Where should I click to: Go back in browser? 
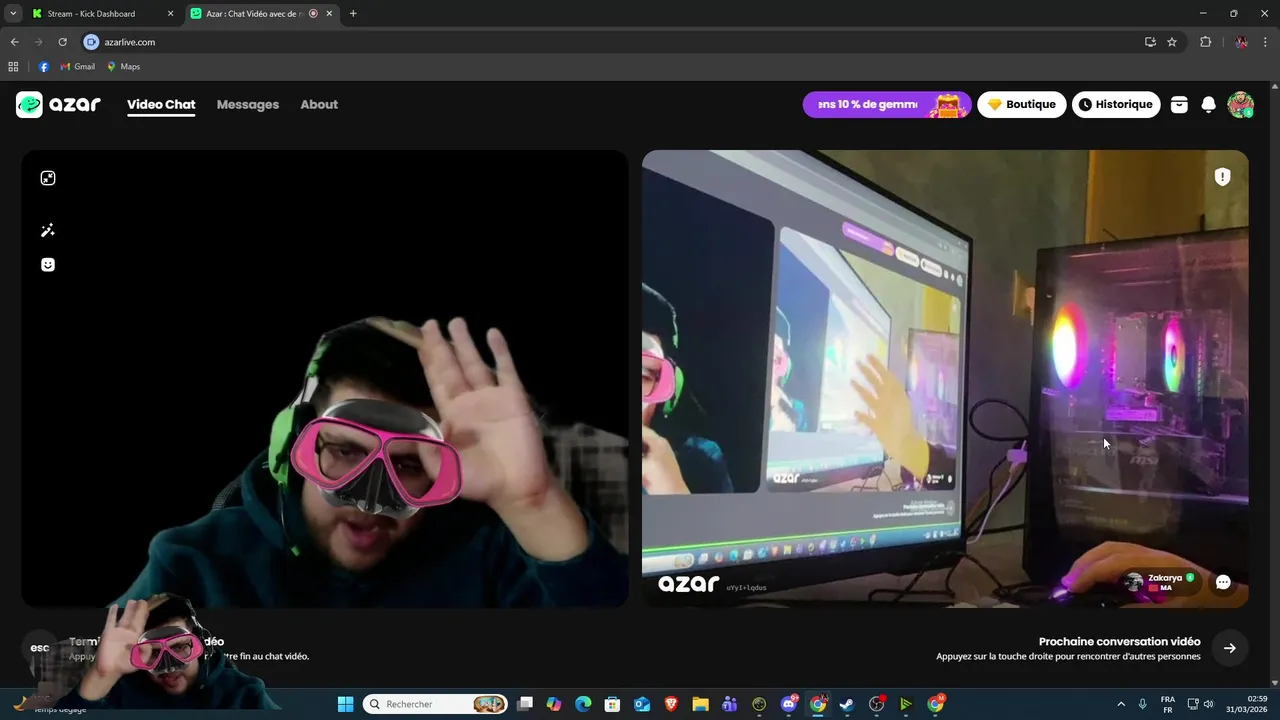(14, 42)
